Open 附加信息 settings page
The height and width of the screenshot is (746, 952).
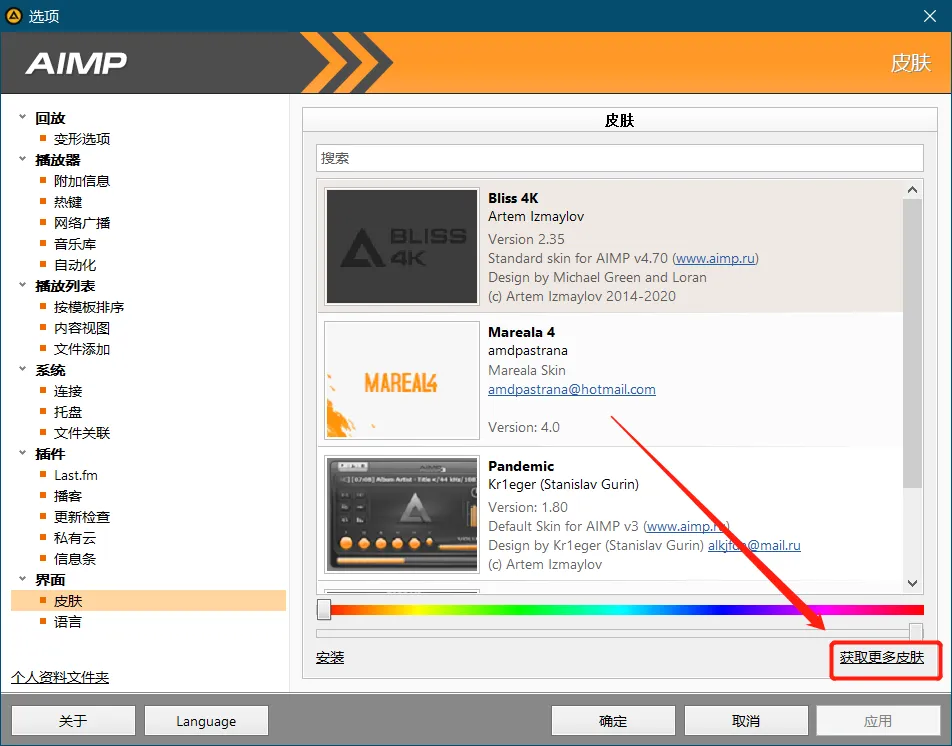(82, 181)
